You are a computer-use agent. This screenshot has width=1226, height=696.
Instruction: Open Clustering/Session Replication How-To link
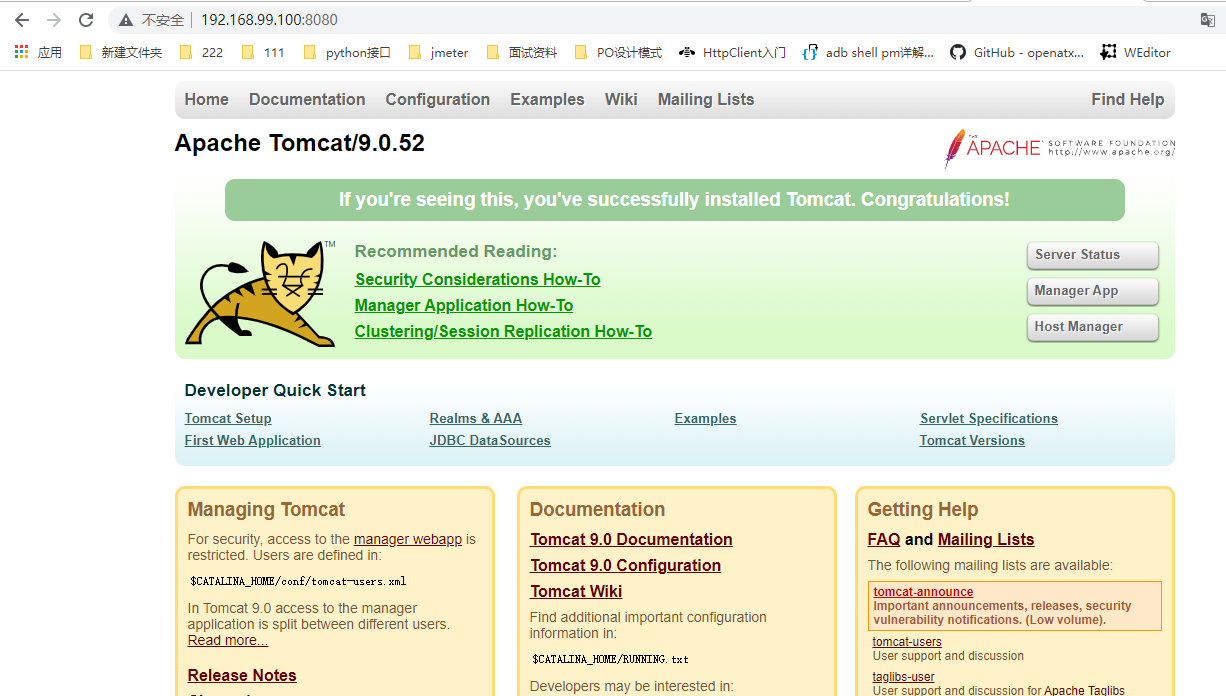coord(503,332)
